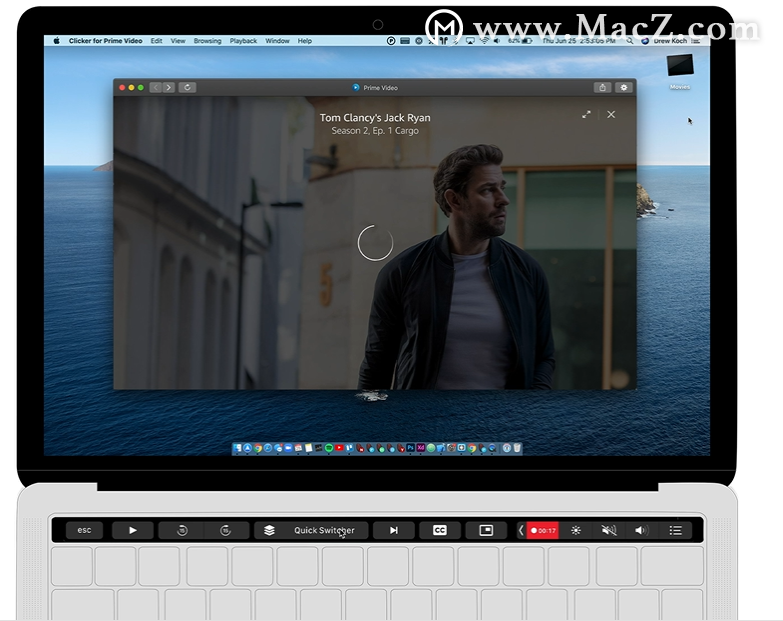The width and height of the screenshot is (783, 621).
Task: Open the View menu
Action: (x=178, y=41)
